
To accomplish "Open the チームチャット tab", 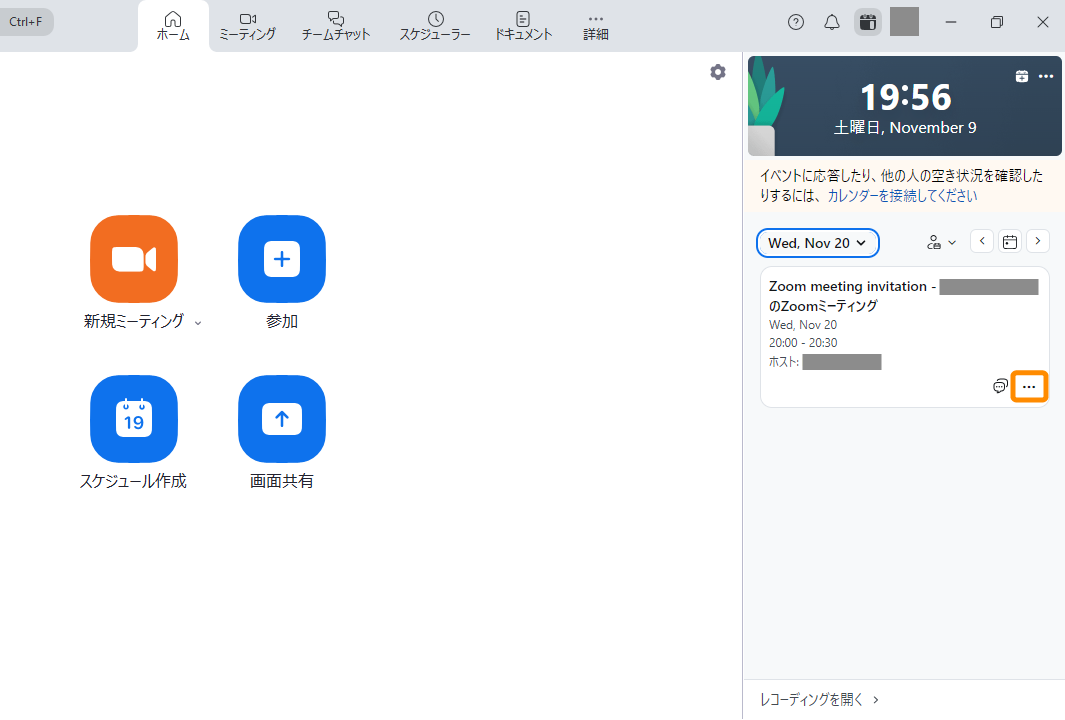I will (336, 26).
